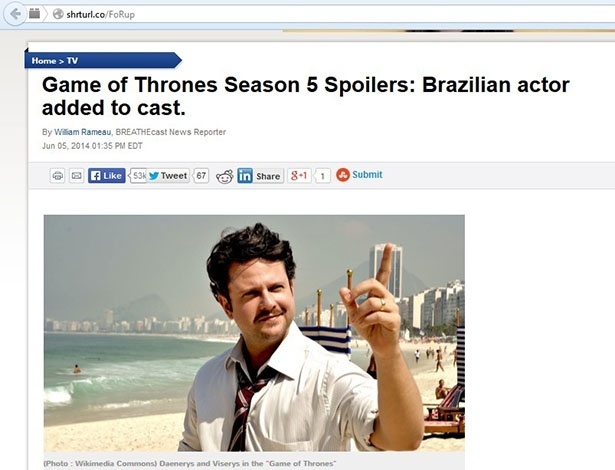The width and height of the screenshot is (615, 470).
Task: Click the shrturl.co address bar field
Action: point(333,14)
